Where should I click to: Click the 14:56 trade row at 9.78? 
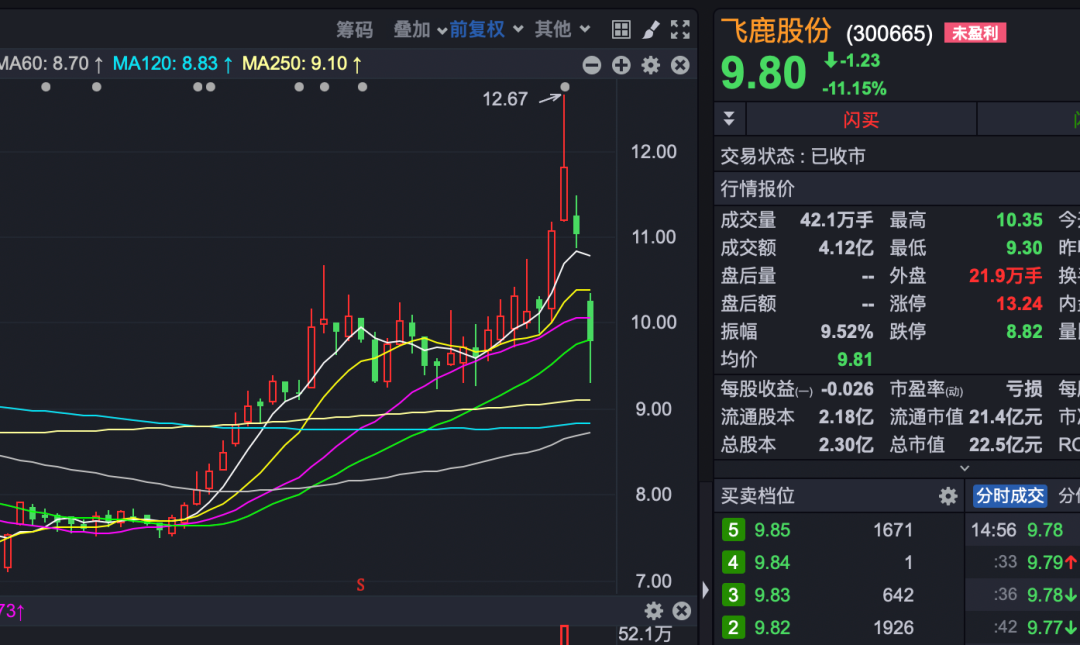[x=1022, y=530]
